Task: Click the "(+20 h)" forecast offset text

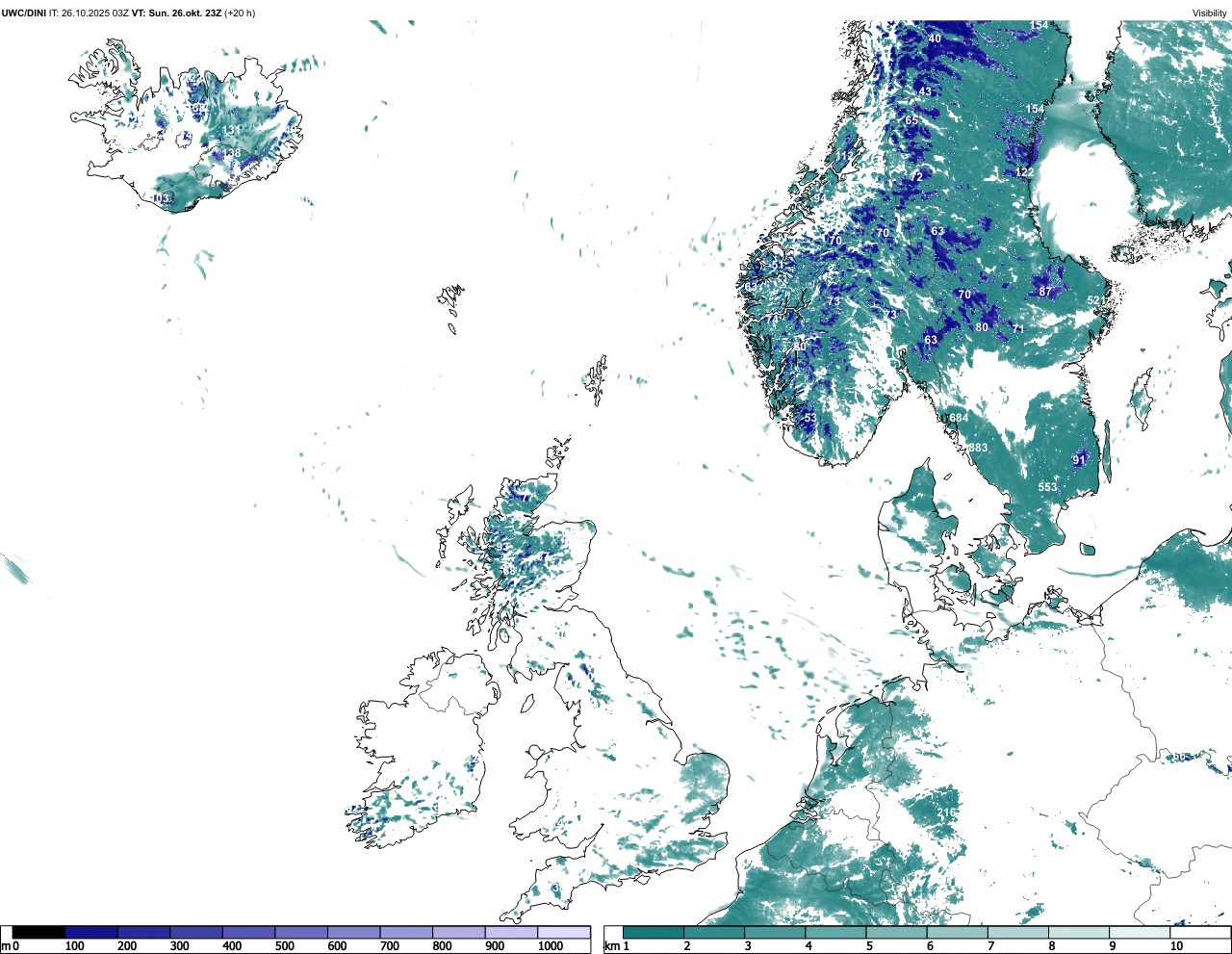Action: pyautogui.click(x=240, y=13)
